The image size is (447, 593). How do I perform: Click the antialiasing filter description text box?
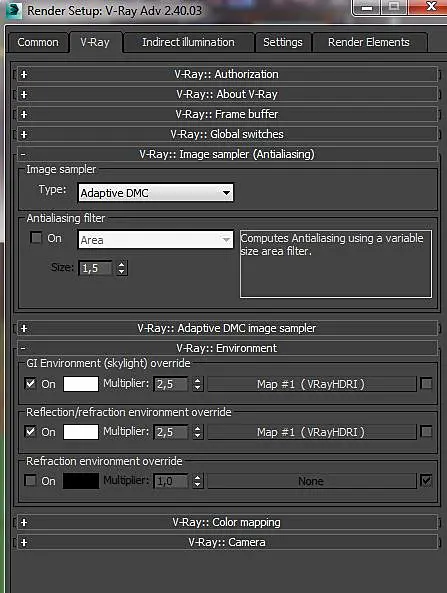coord(336,264)
